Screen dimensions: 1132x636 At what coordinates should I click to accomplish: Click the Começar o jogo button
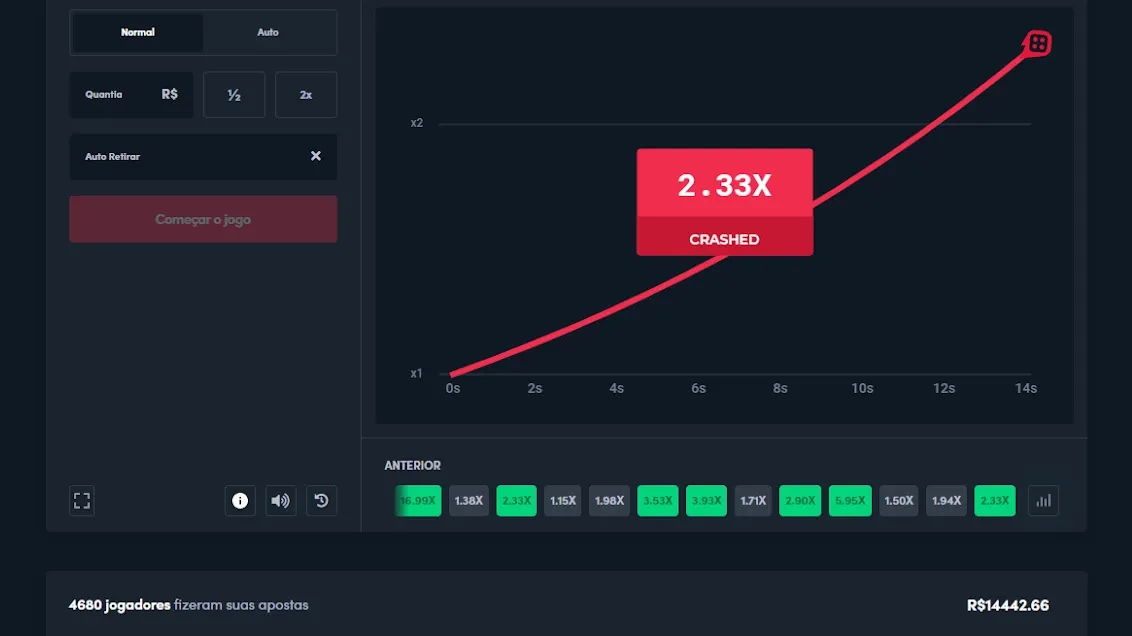click(203, 219)
